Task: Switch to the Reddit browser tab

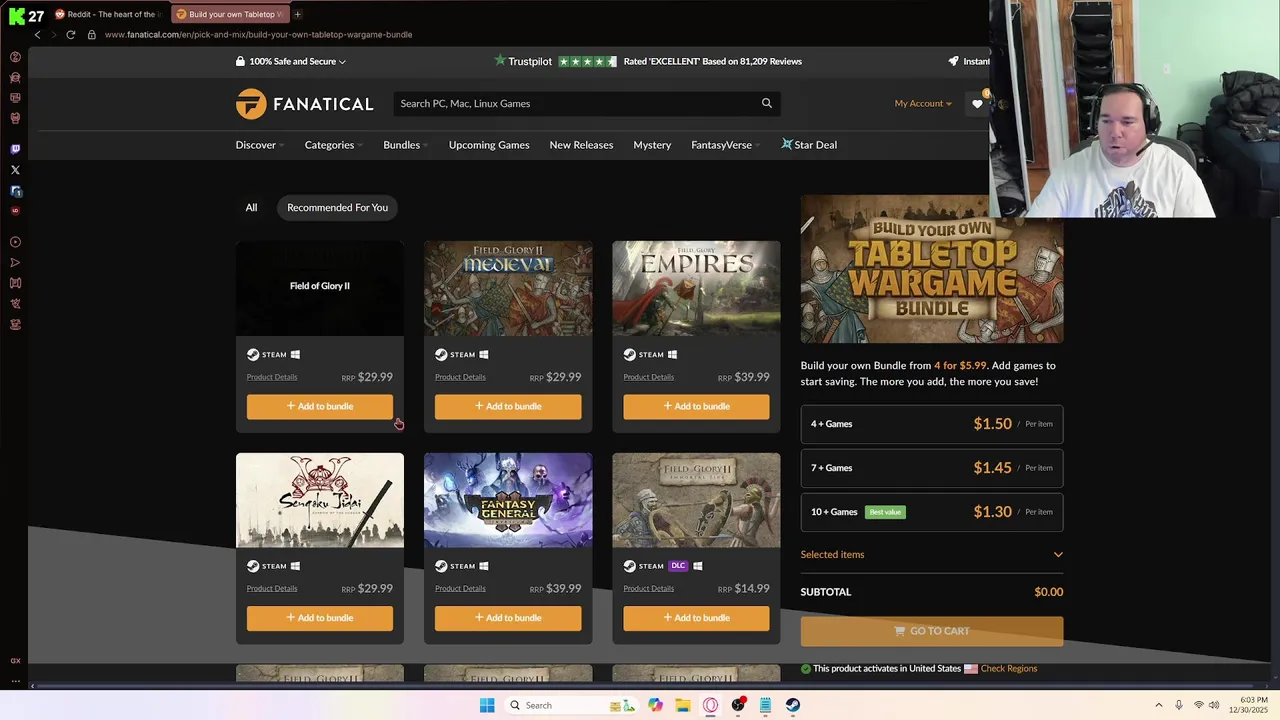Action: coord(107,14)
